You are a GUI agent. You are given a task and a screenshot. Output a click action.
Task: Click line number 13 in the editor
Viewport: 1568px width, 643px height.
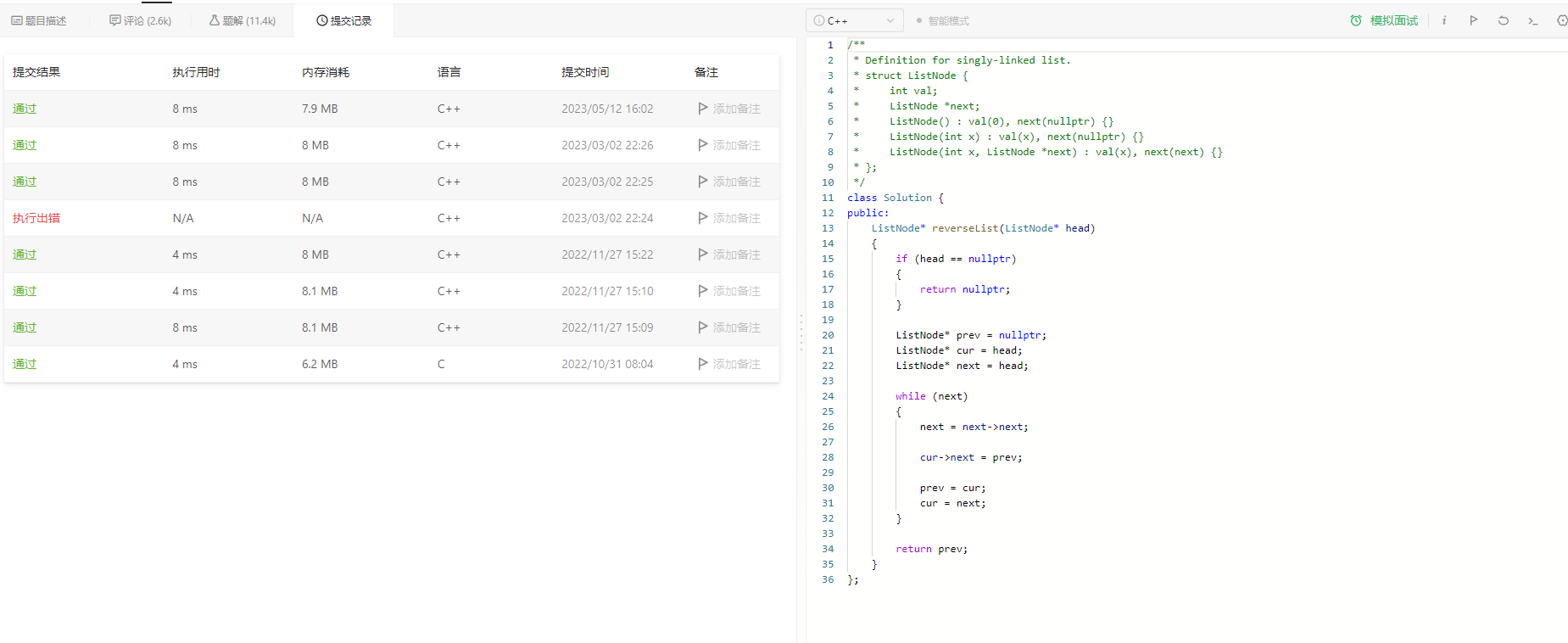(x=828, y=228)
